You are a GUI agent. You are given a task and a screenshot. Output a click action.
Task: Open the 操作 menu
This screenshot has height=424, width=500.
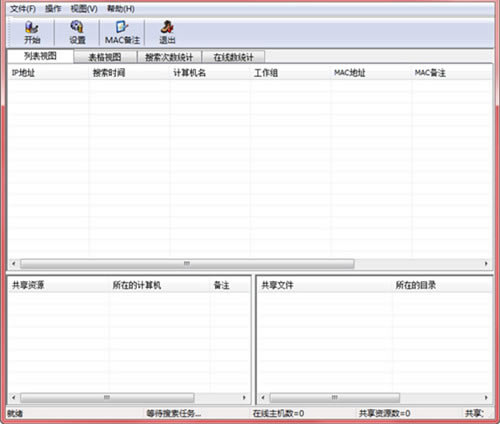pos(53,9)
